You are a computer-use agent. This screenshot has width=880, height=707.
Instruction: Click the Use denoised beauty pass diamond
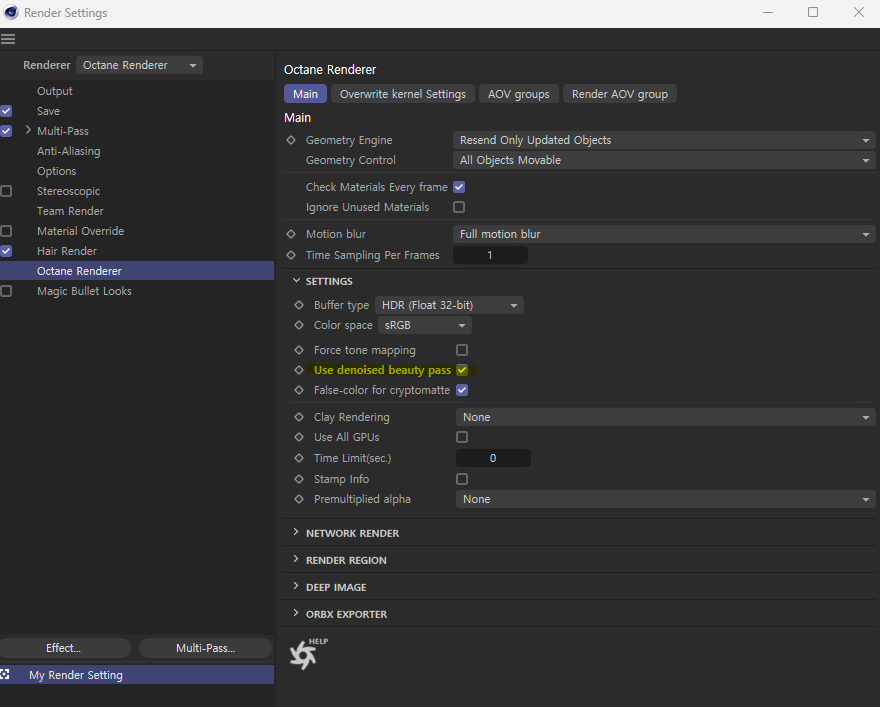pos(299,370)
